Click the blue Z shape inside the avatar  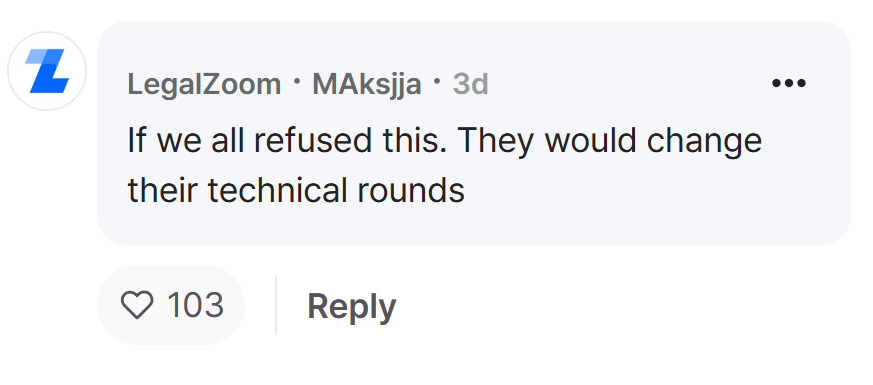click(x=47, y=71)
